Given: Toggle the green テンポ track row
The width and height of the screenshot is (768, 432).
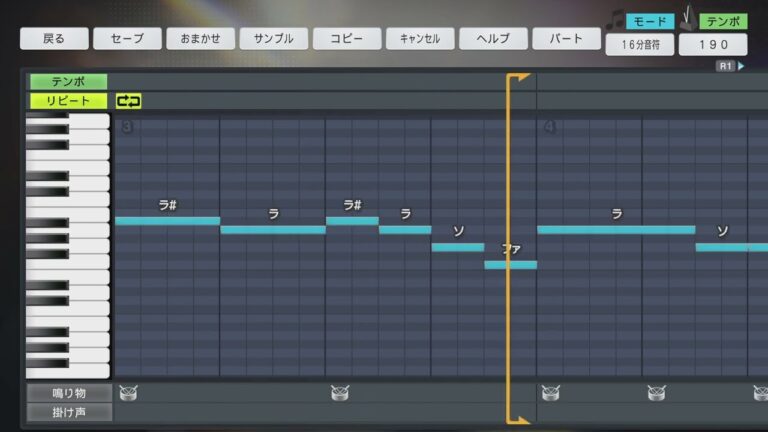Looking at the screenshot, I should (x=68, y=81).
